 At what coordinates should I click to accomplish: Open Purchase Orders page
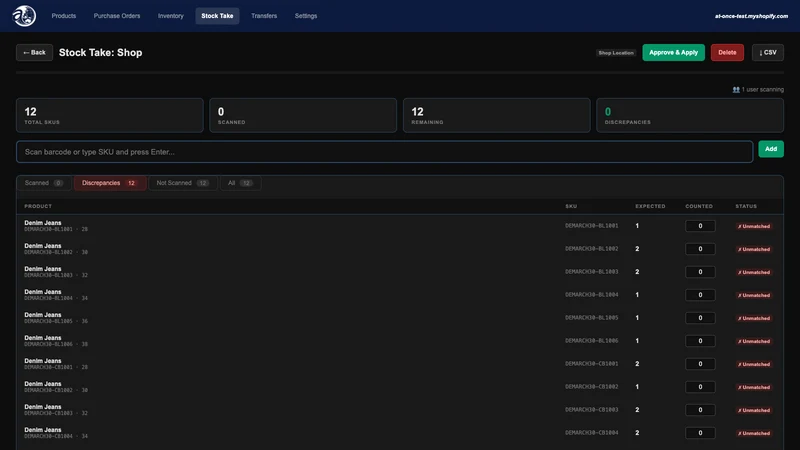tap(117, 16)
